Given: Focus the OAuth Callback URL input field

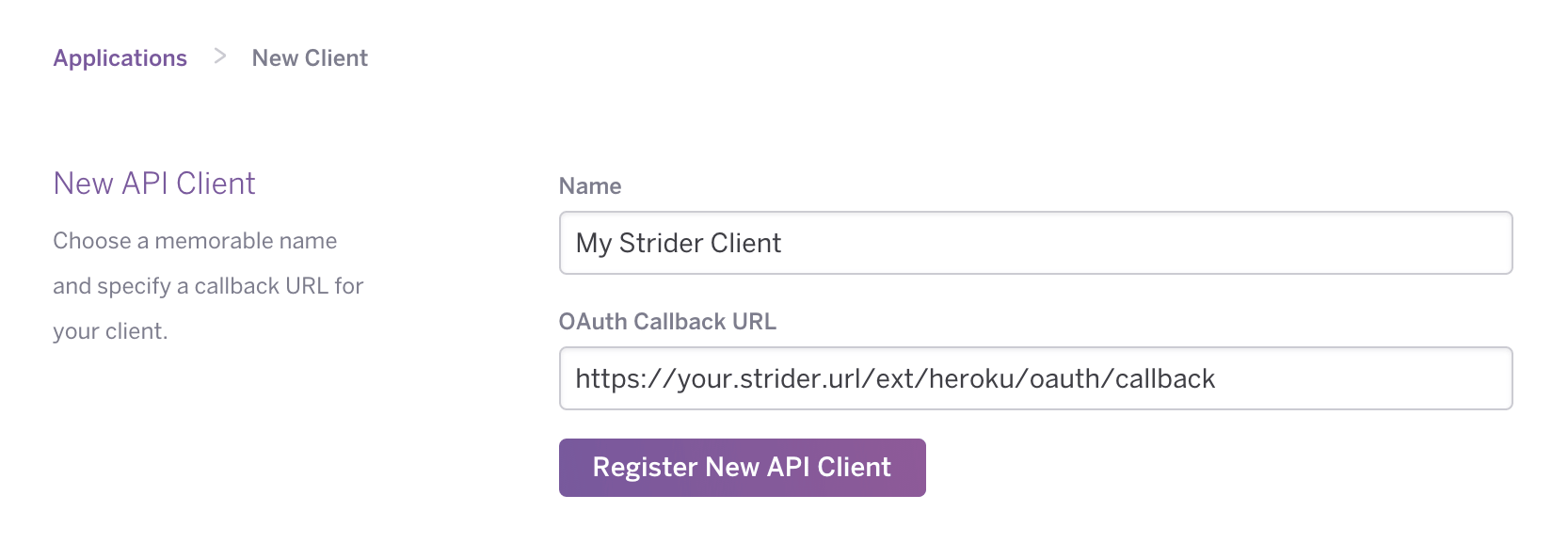Looking at the screenshot, I should coord(1035,378).
